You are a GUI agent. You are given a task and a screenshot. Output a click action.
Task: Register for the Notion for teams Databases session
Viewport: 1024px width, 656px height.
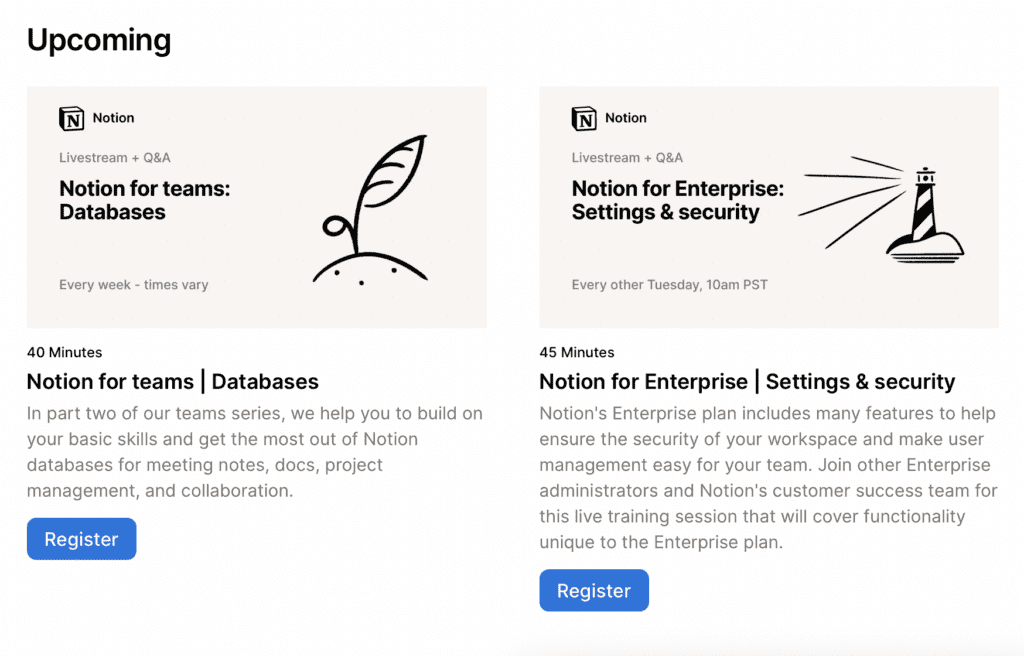(81, 539)
